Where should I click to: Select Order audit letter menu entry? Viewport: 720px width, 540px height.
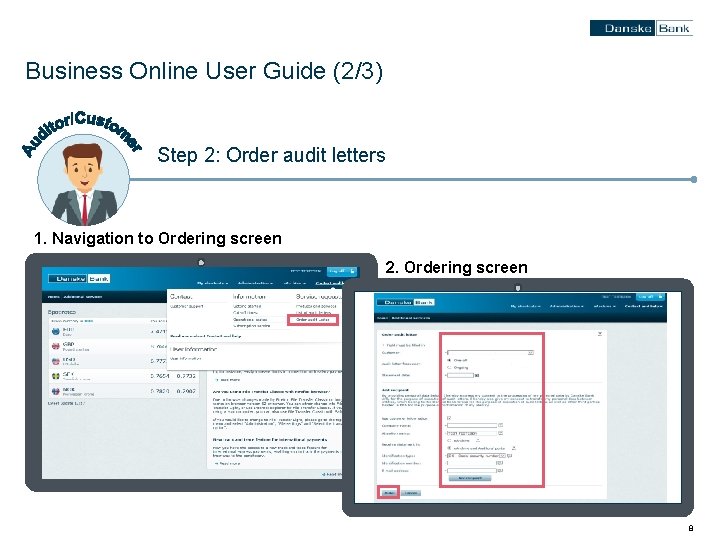coord(313,320)
